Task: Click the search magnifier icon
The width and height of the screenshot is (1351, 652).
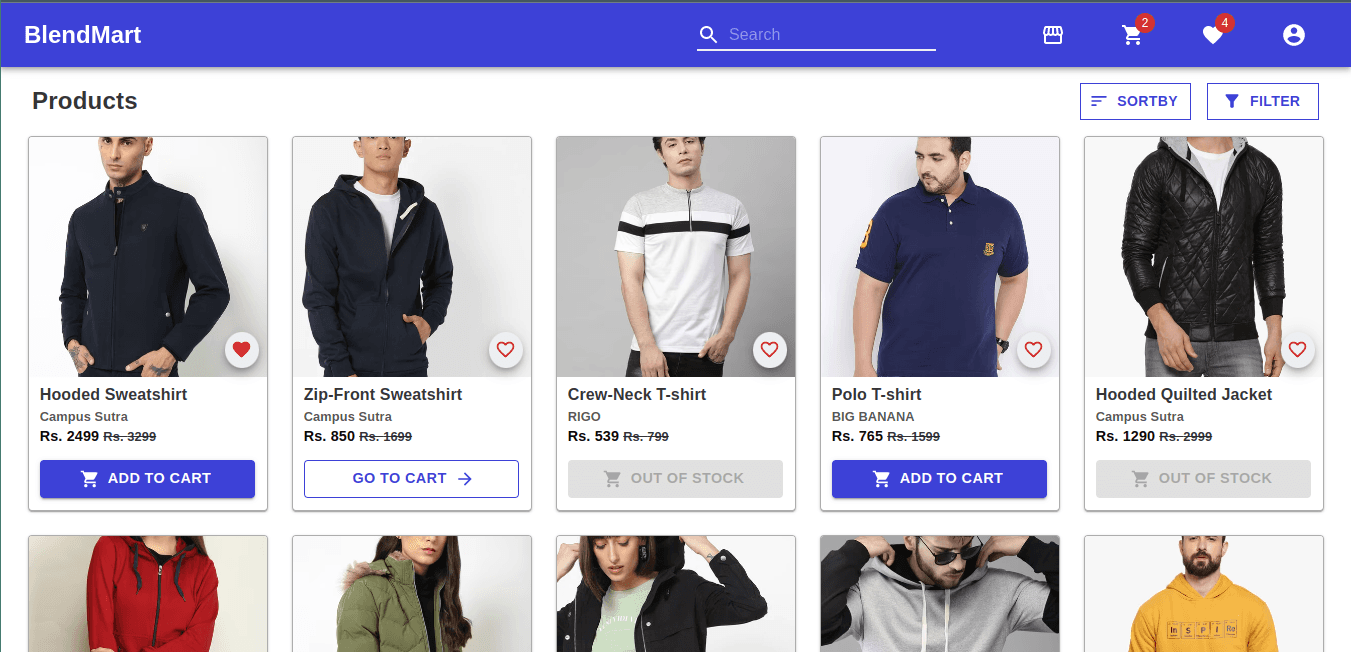Action: tap(708, 35)
